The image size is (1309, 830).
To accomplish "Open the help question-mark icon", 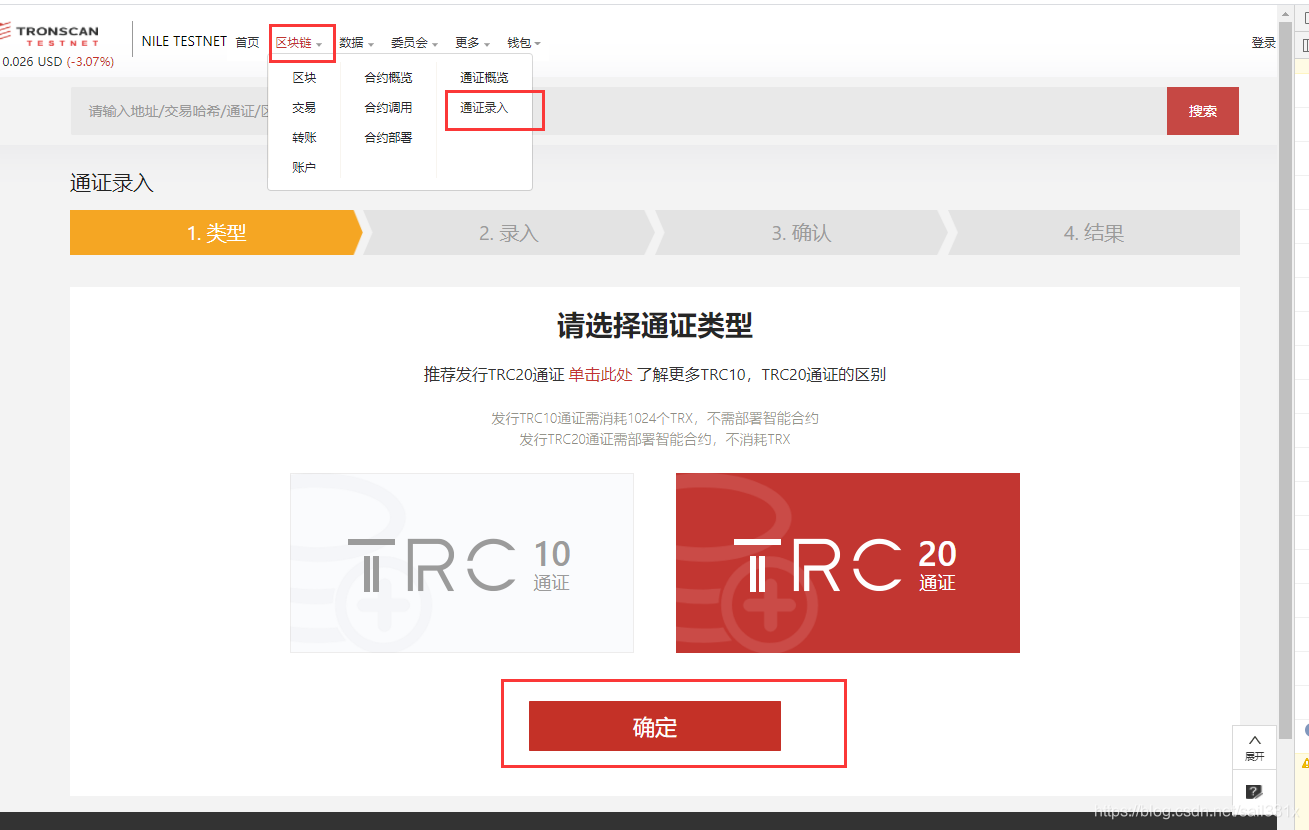I will click(x=1254, y=791).
